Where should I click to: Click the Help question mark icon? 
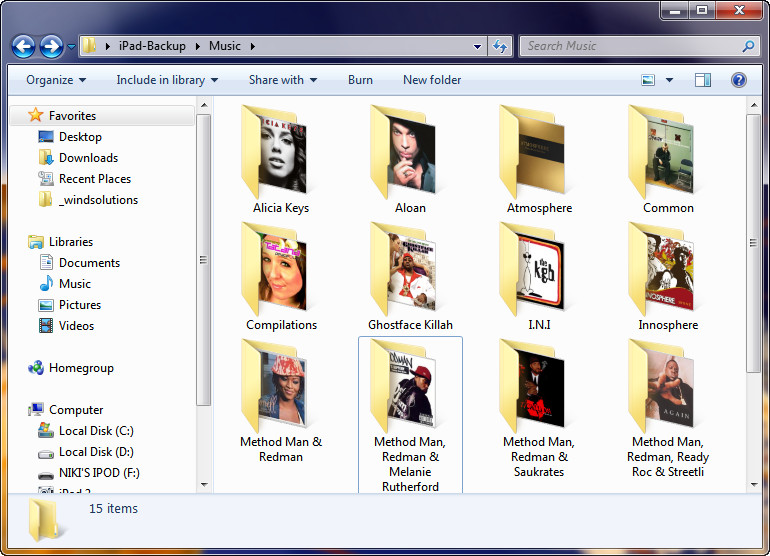(x=739, y=80)
